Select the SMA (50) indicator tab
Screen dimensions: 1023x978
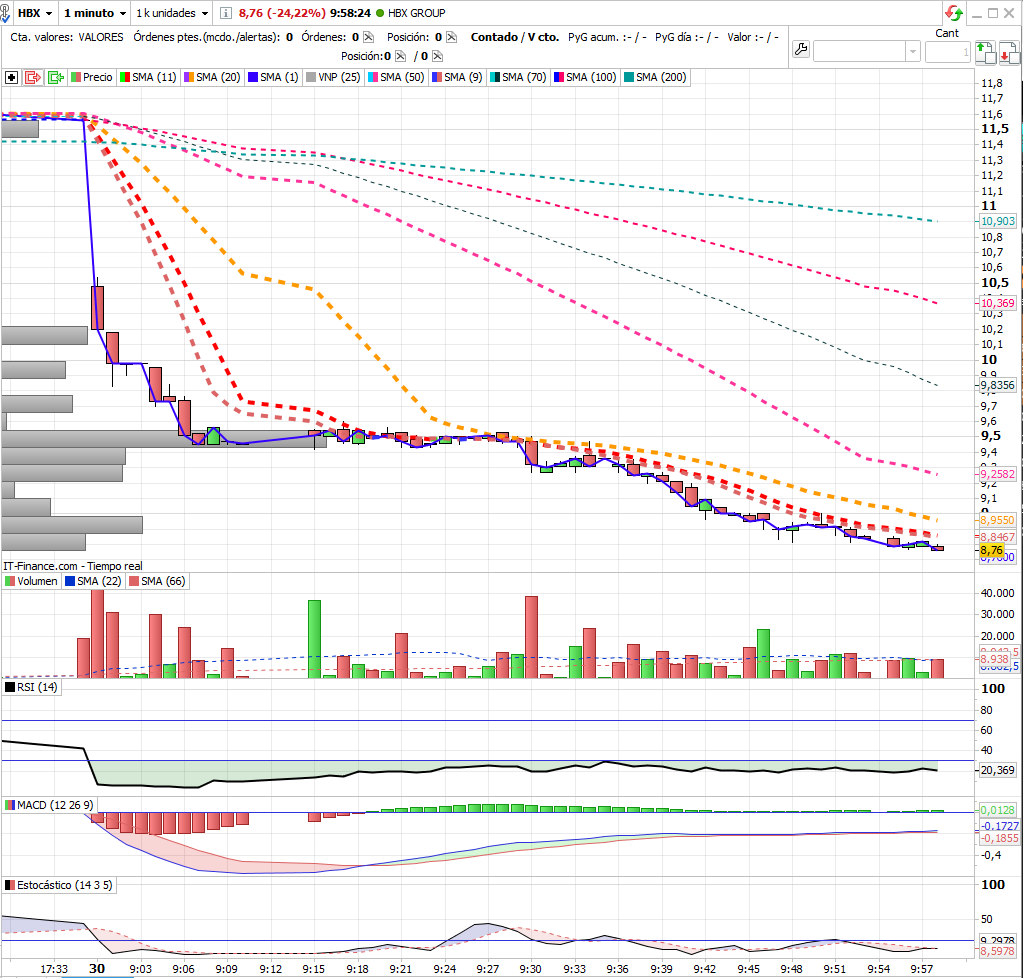397,77
